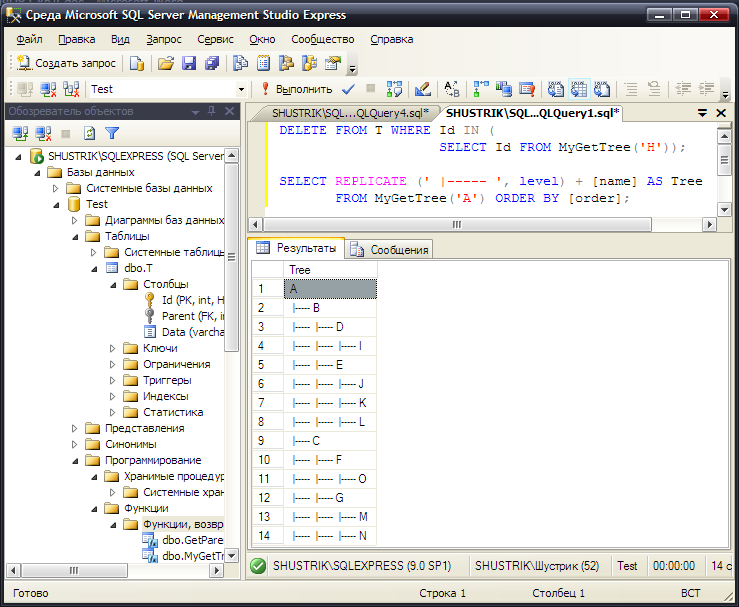Click Object Explorer Connect icon
Image resolution: width=739 pixels, height=607 pixels.
tap(20, 134)
